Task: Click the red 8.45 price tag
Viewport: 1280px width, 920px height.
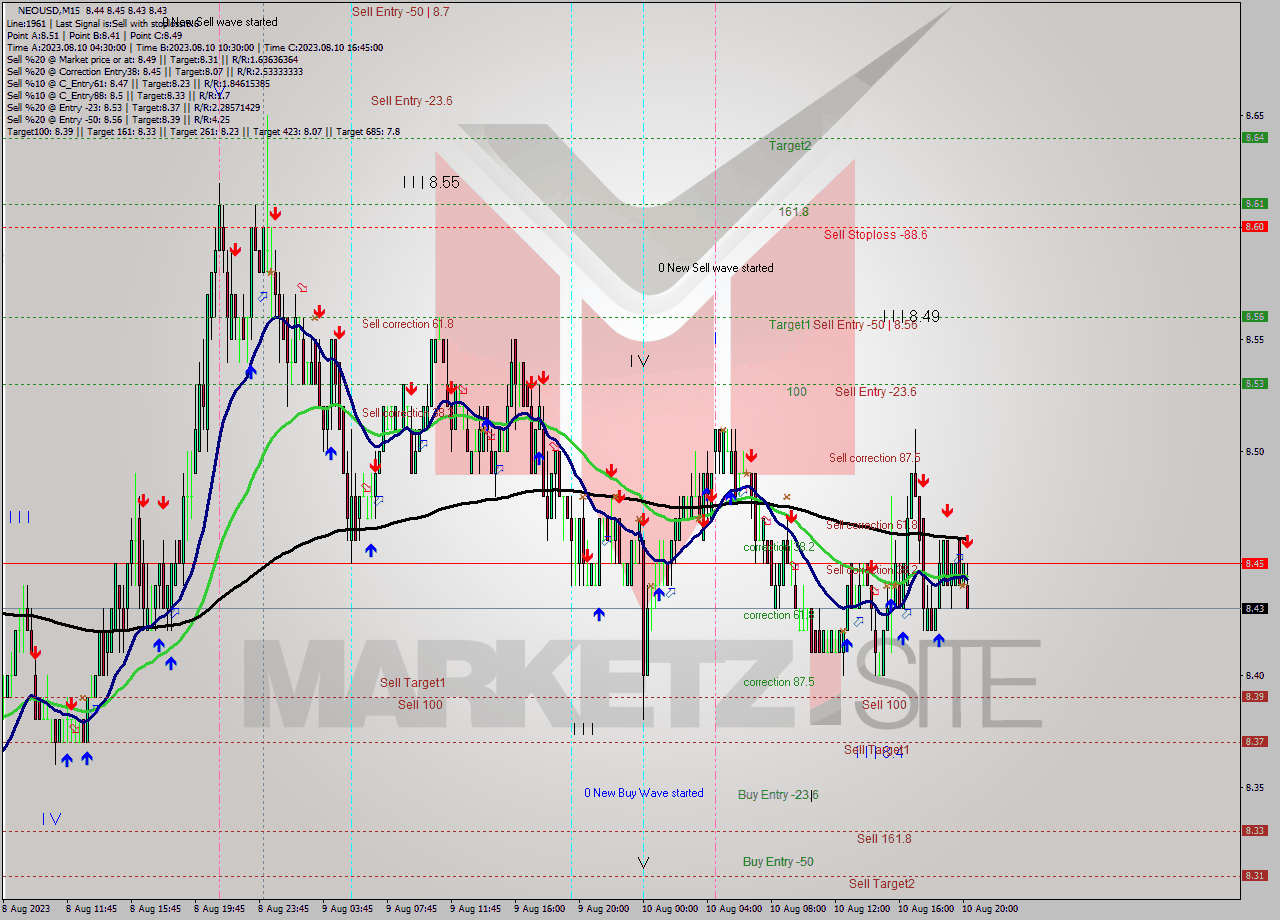Action: (1255, 563)
